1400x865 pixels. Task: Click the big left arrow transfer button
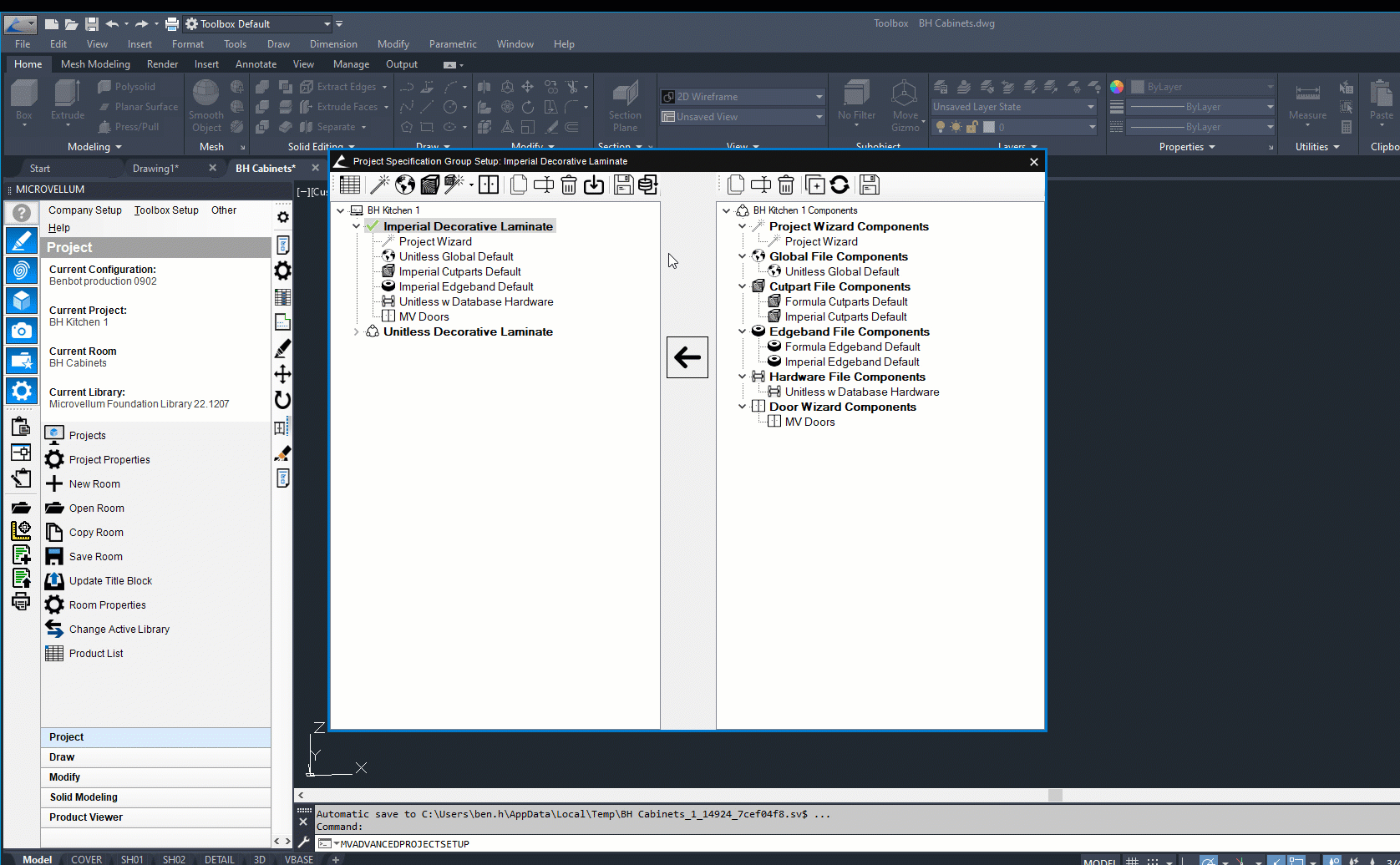click(x=687, y=357)
